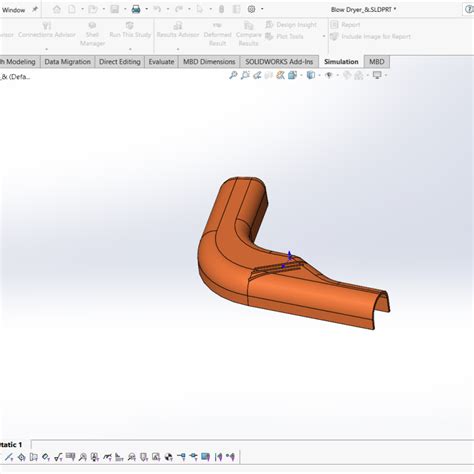Expand the New document dropdown arrow
The height and width of the screenshot is (474, 474).
pos(82,9)
